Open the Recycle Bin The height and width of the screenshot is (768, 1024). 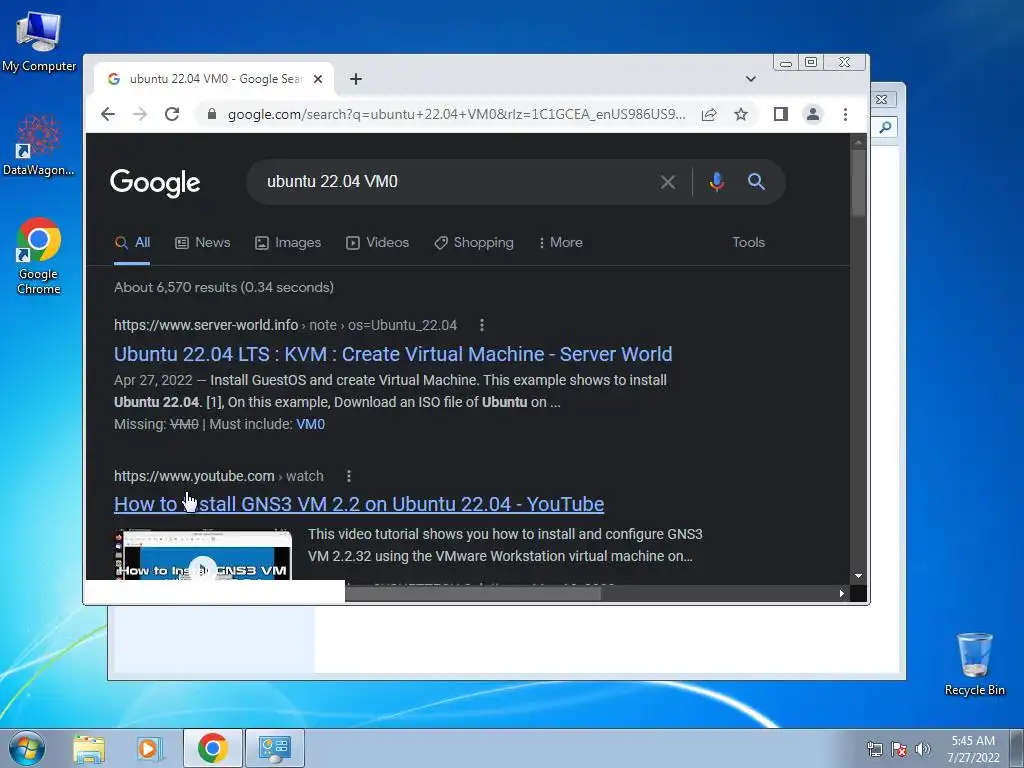point(974,664)
